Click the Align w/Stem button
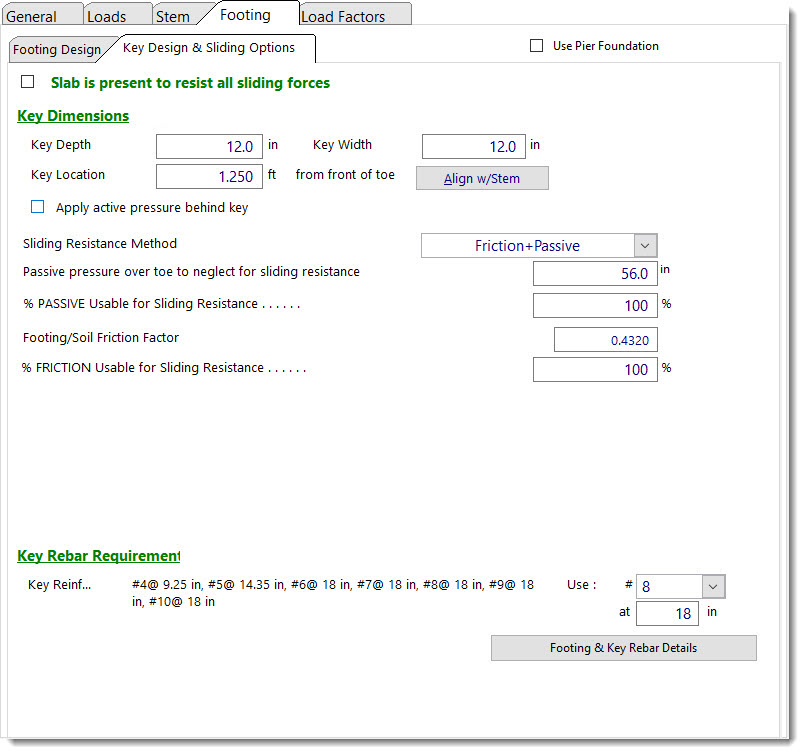 (x=482, y=179)
